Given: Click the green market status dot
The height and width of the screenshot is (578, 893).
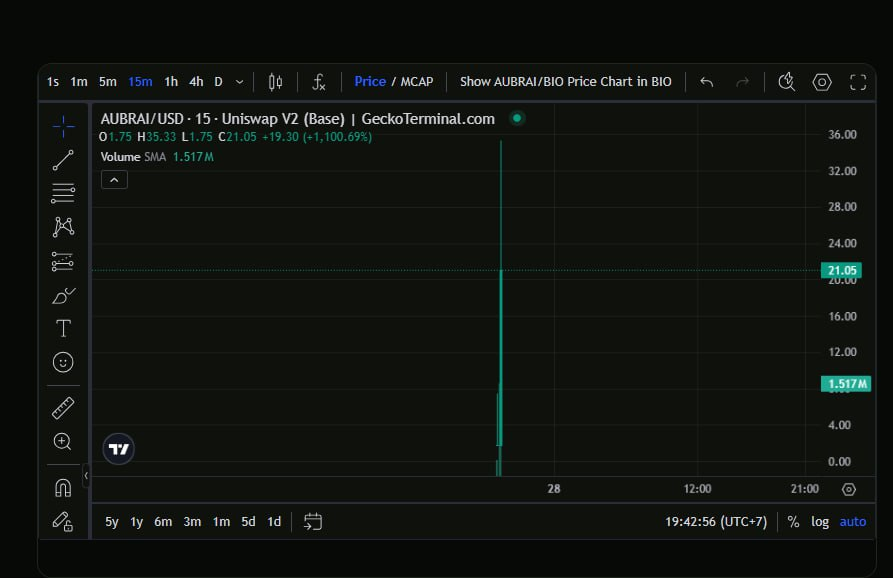Looking at the screenshot, I should point(517,118).
